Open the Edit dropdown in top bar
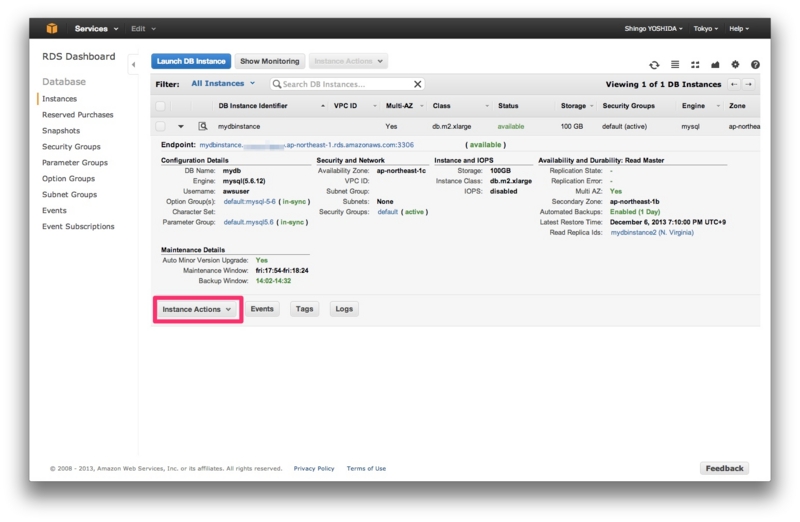 point(143,29)
